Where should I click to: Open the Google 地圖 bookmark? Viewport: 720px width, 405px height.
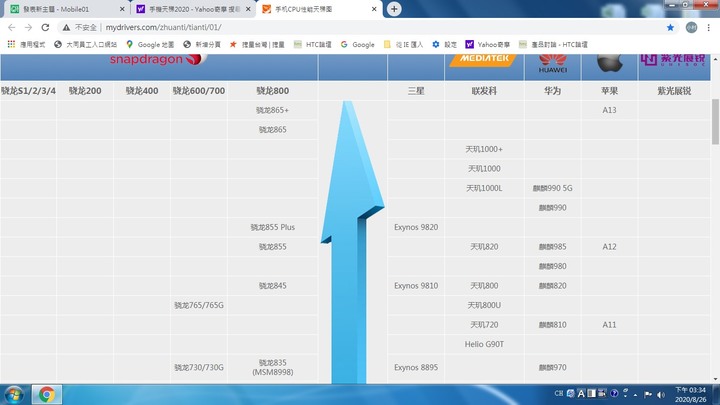150,45
